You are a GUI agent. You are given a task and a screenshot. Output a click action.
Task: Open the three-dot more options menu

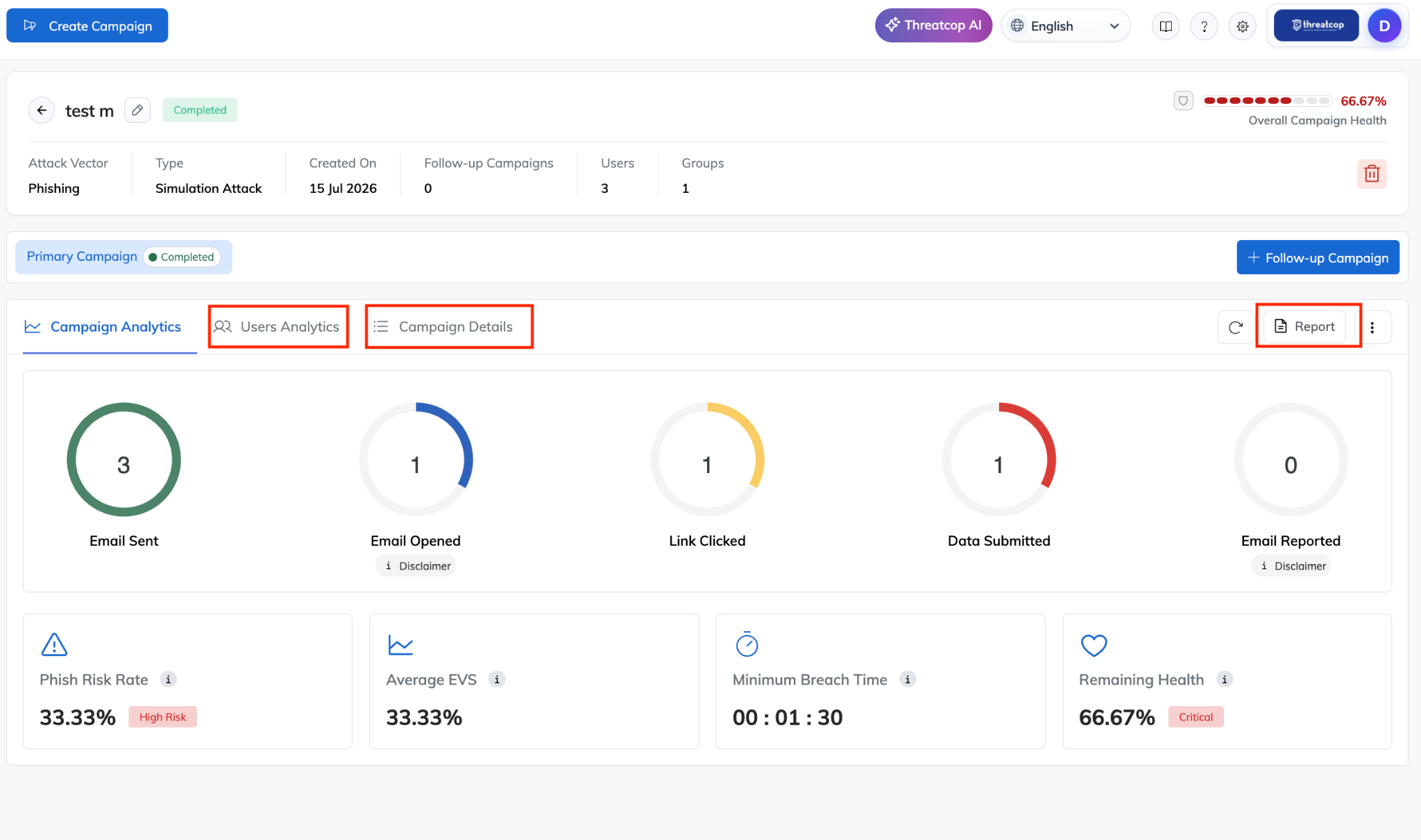click(1372, 327)
